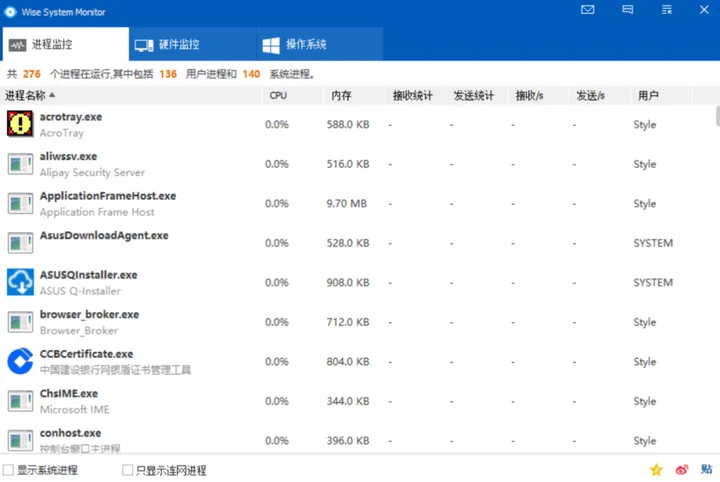Click the ASUSQInstaller.exe cloud download icon
720x482 pixels.
pos(20,282)
